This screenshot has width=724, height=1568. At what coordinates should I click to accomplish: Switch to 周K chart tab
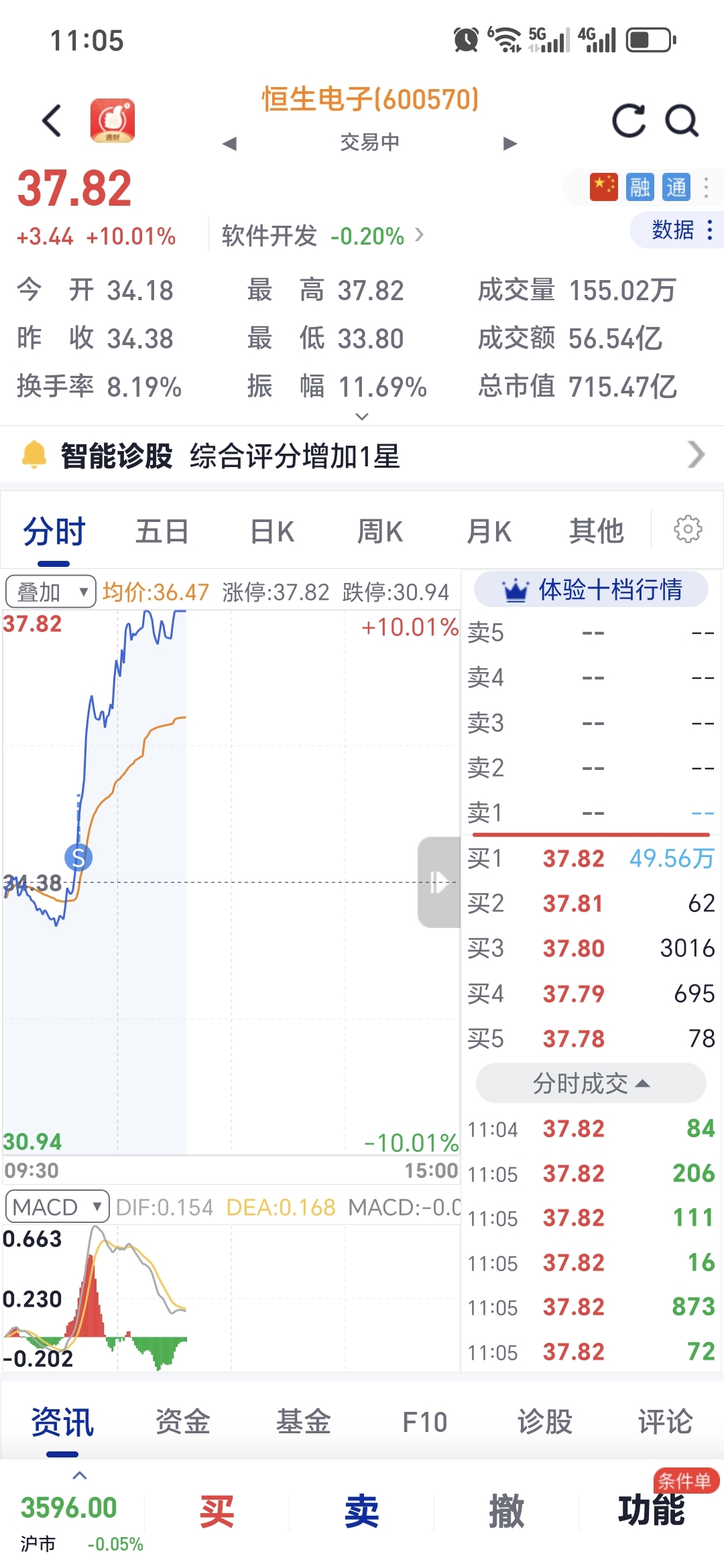pos(380,532)
